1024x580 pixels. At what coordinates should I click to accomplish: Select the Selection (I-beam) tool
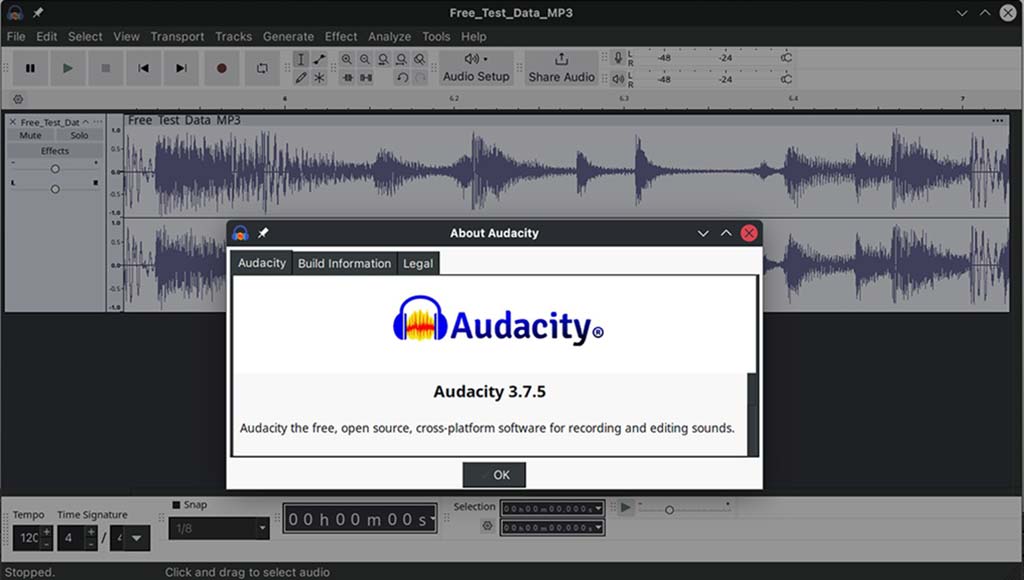coord(300,59)
